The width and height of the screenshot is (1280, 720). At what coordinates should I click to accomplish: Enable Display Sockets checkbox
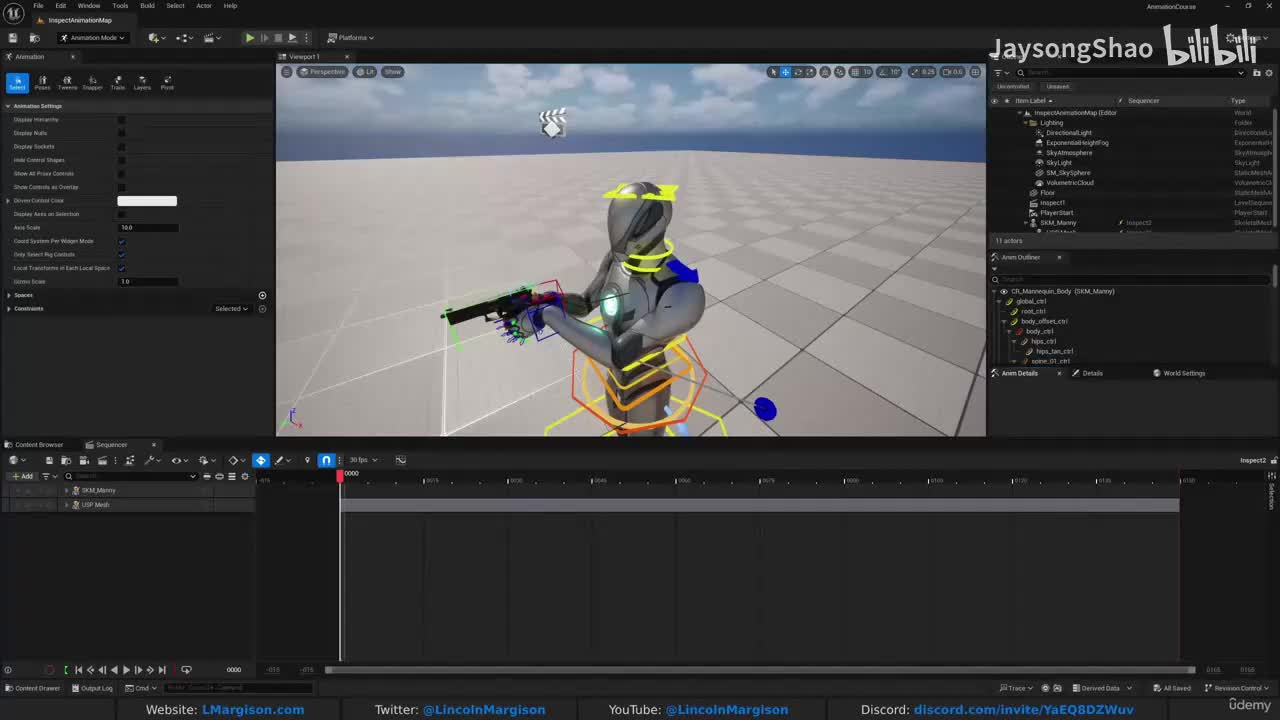pos(122,147)
